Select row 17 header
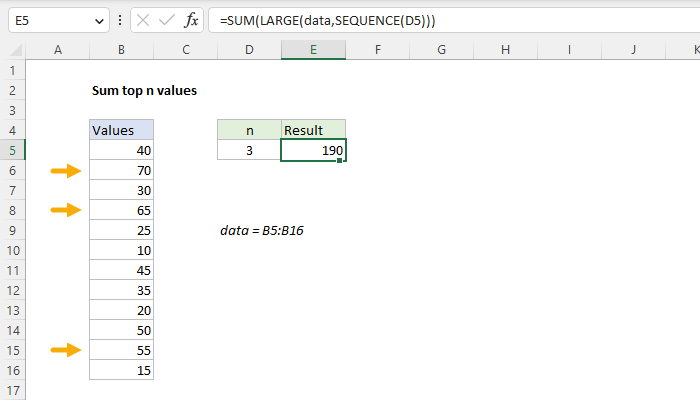This screenshot has height=400, width=700. tap(12, 391)
